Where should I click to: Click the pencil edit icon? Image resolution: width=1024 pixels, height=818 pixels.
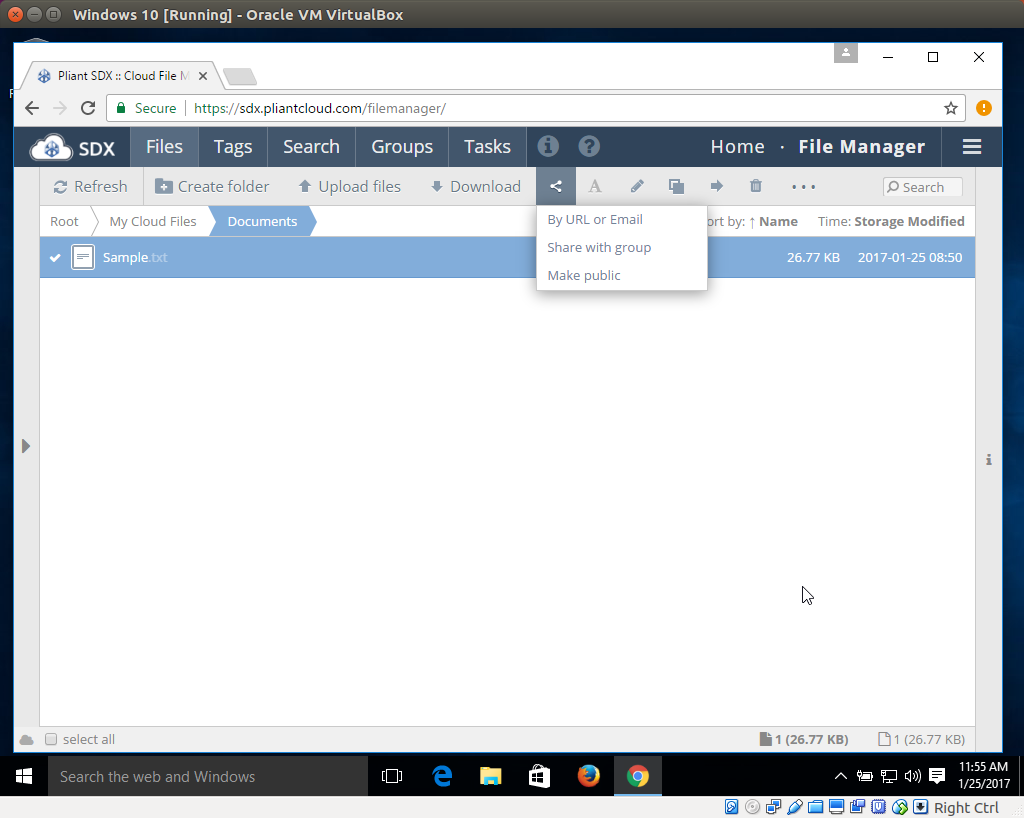[637, 187]
